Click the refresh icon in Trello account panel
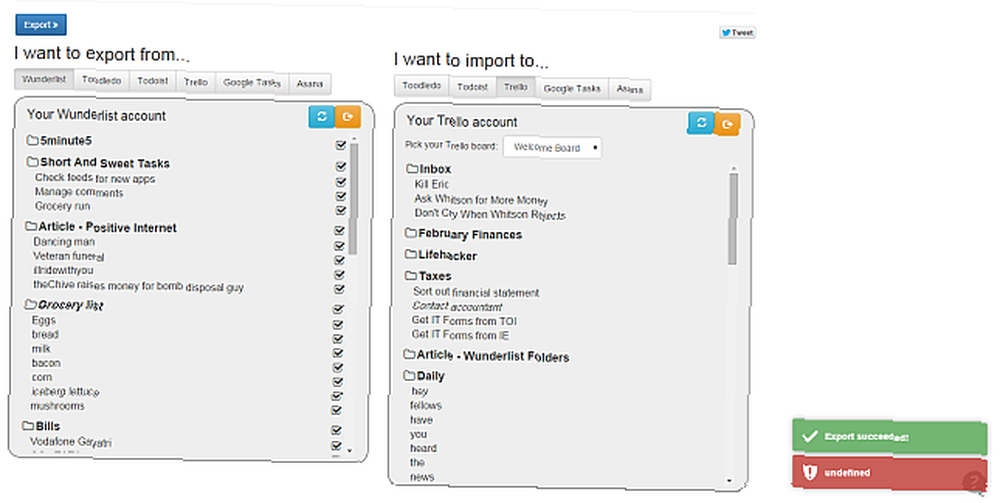1000x503 pixels. click(x=701, y=122)
